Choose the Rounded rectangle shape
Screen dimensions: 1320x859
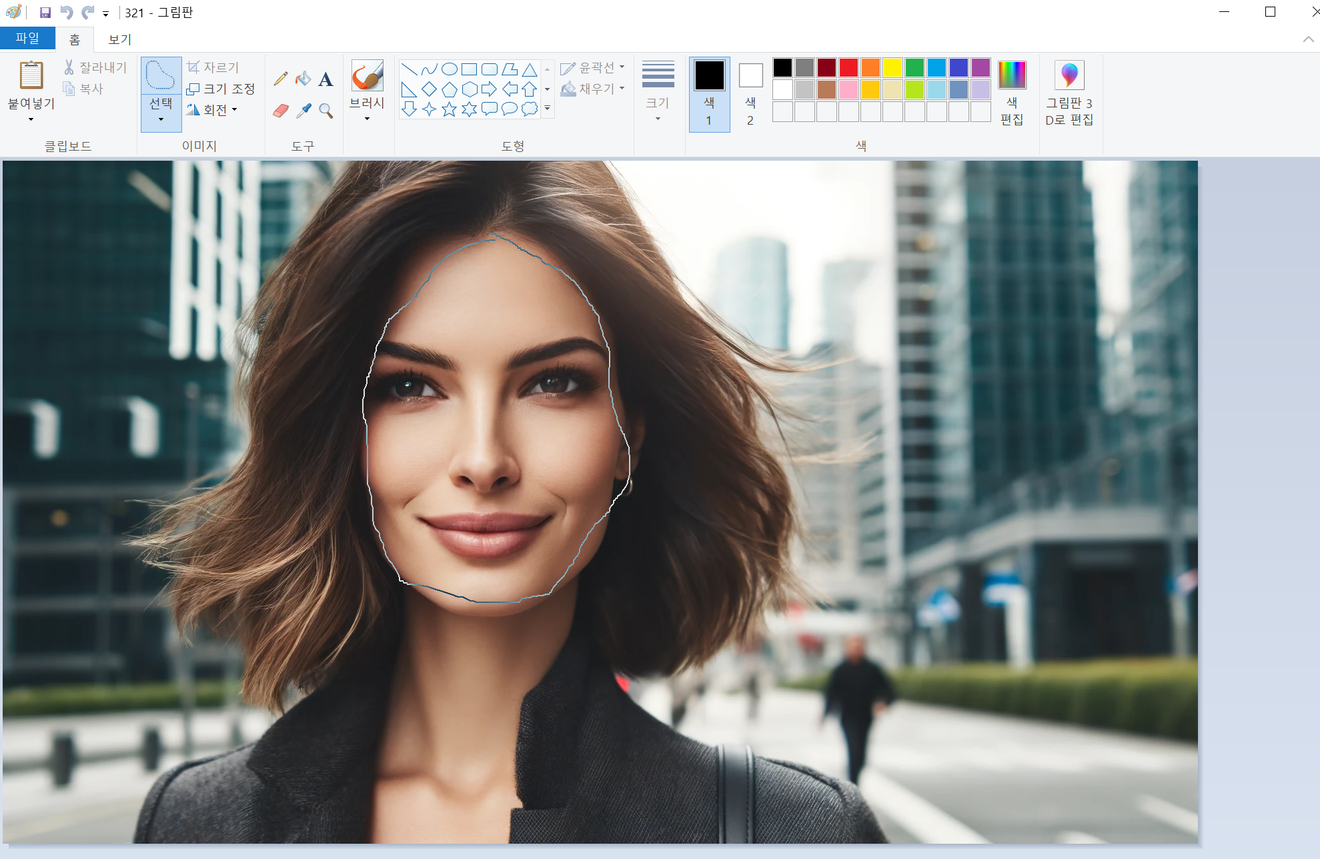tap(489, 69)
